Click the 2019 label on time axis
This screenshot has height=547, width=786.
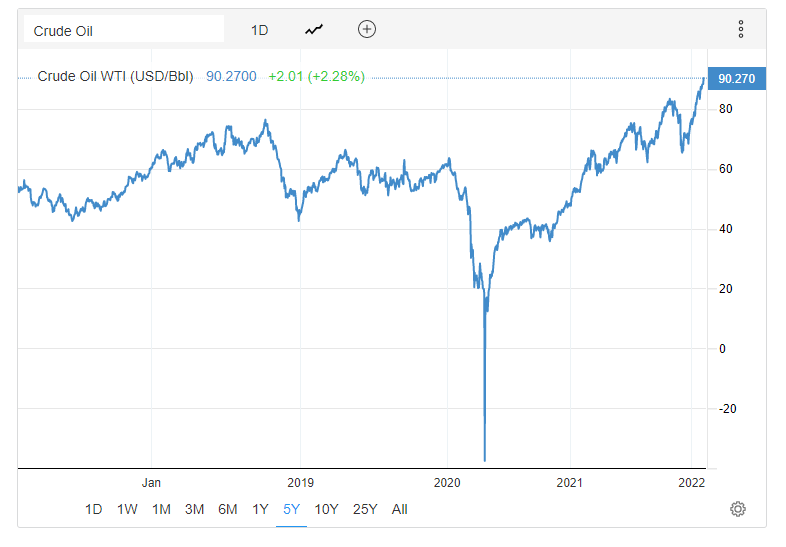tap(301, 482)
